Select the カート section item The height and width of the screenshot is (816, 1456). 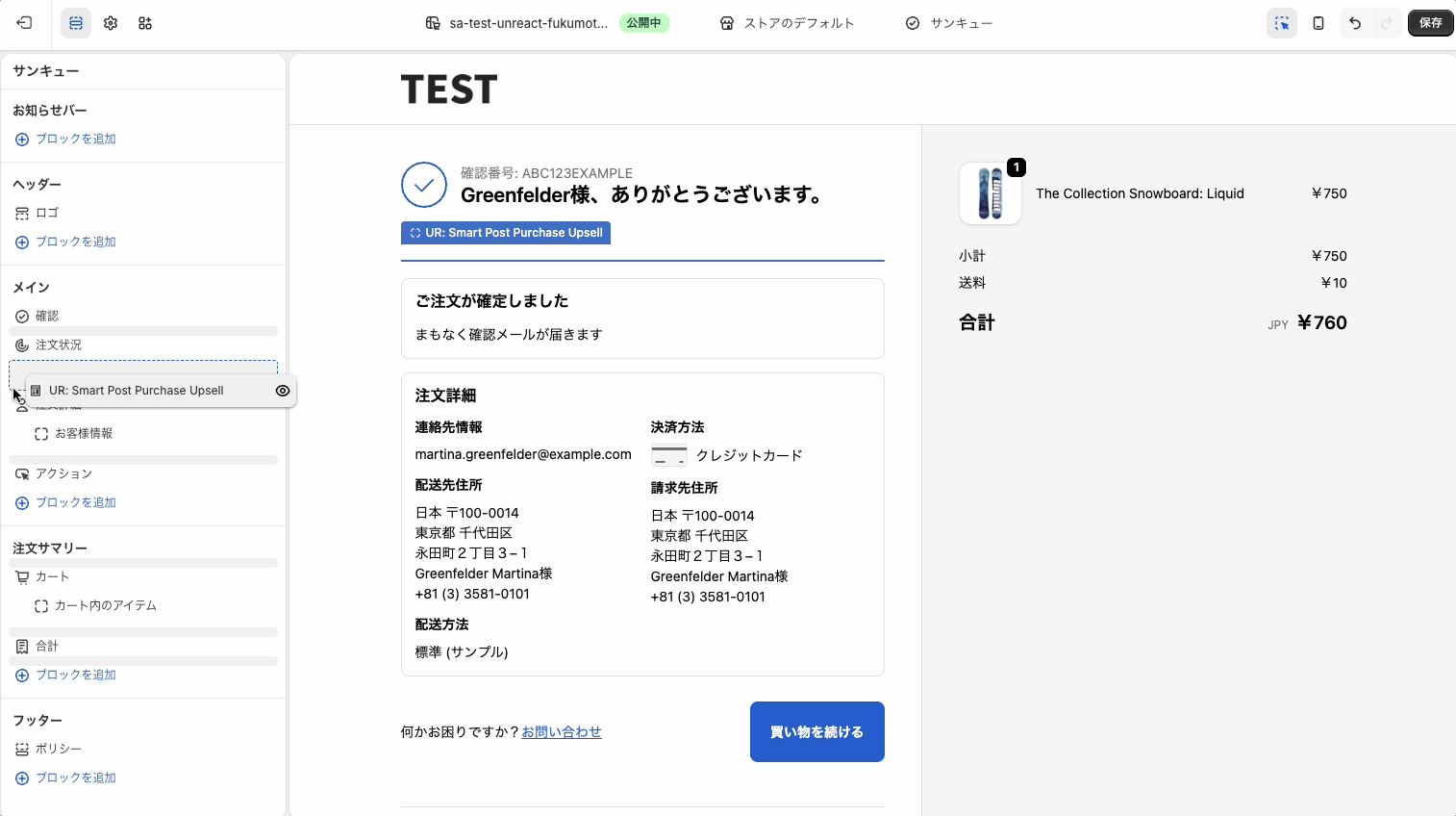pos(144,576)
